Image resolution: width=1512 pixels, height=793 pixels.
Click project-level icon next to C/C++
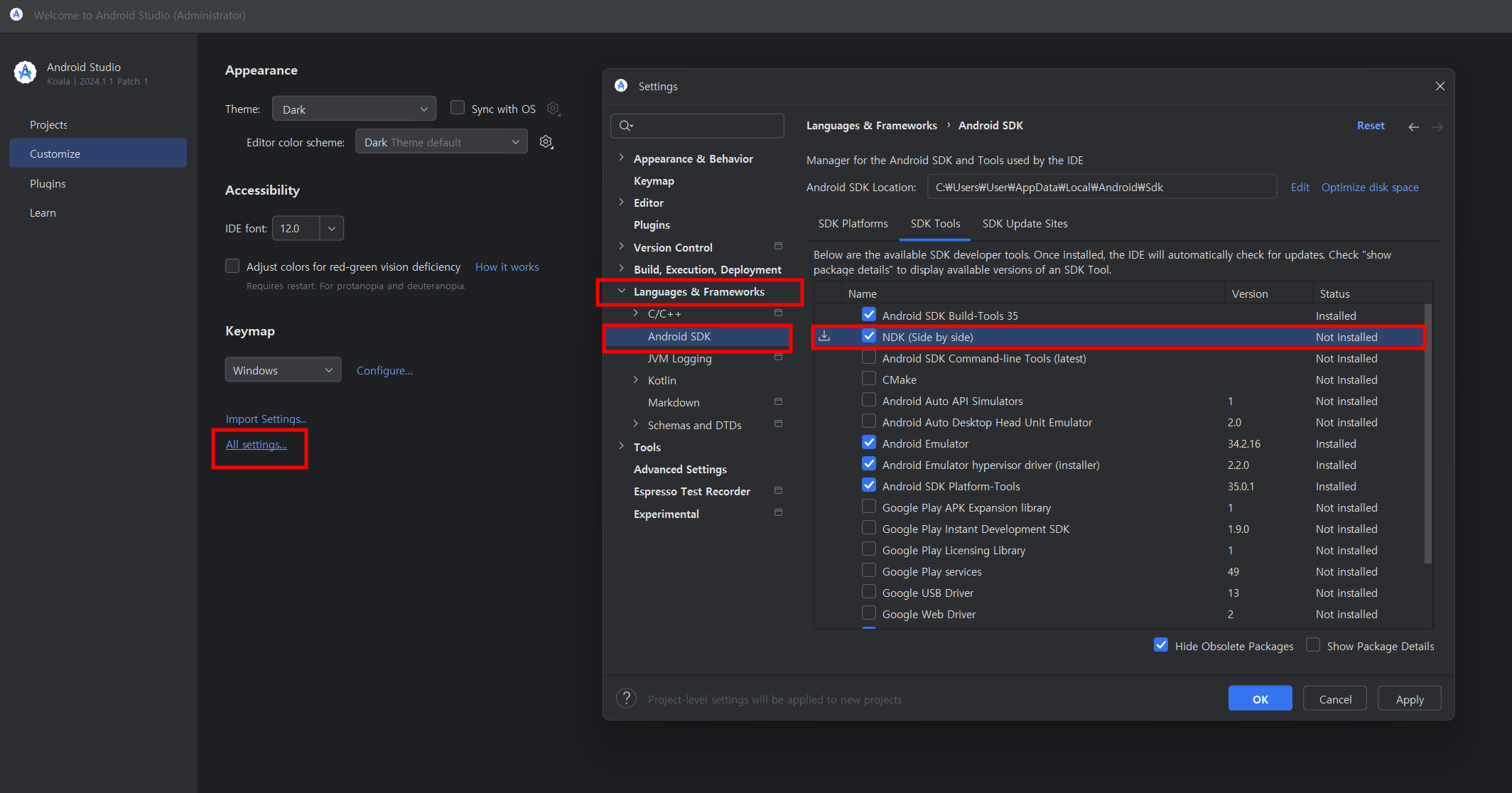click(x=778, y=313)
